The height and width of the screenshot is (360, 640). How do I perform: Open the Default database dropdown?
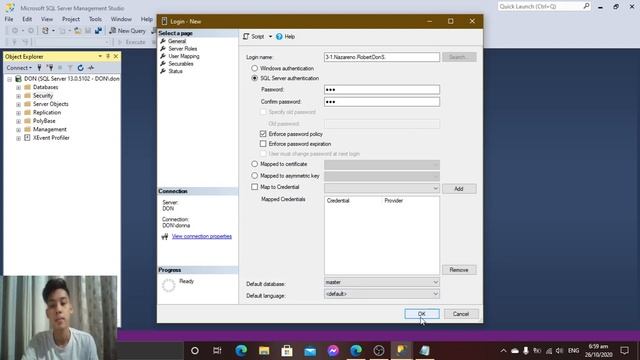pos(382,282)
